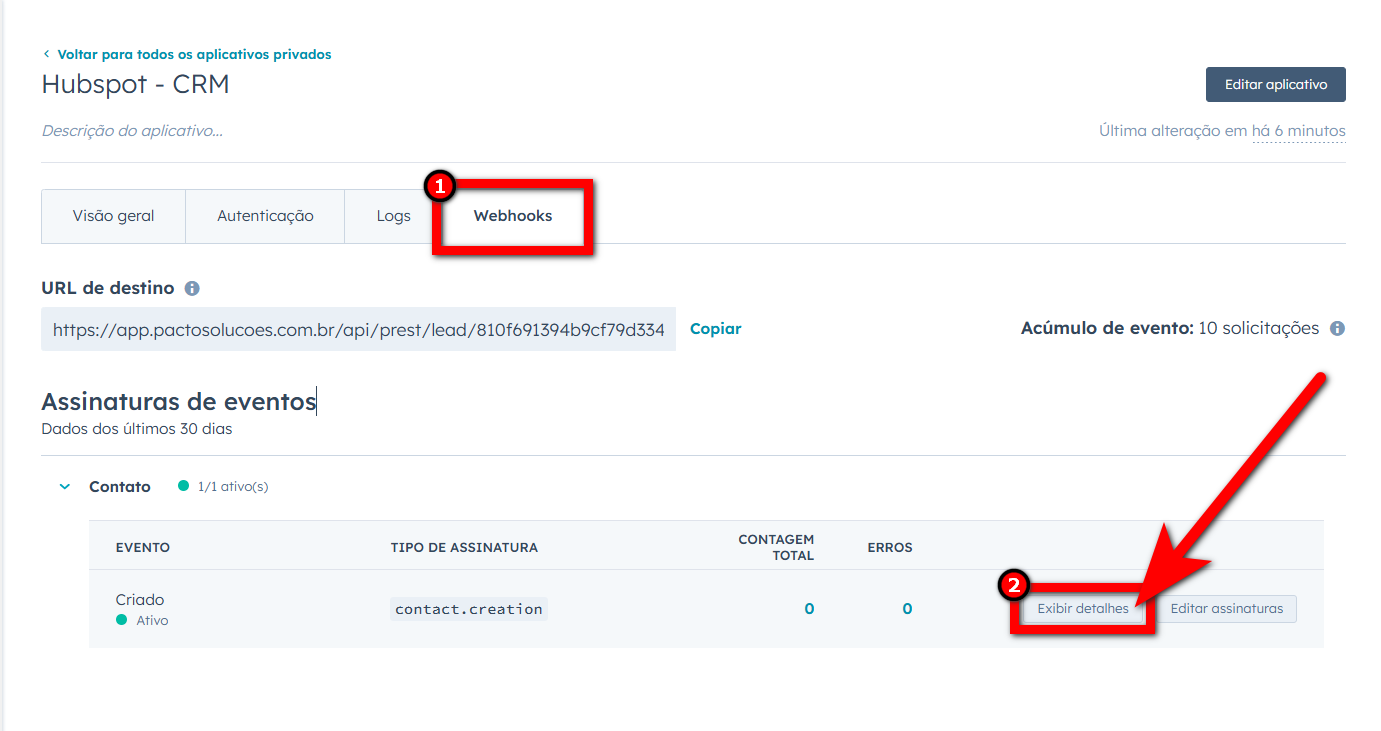Collapse the Contato section chevron
The height and width of the screenshot is (731, 1381).
pos(65,487)
